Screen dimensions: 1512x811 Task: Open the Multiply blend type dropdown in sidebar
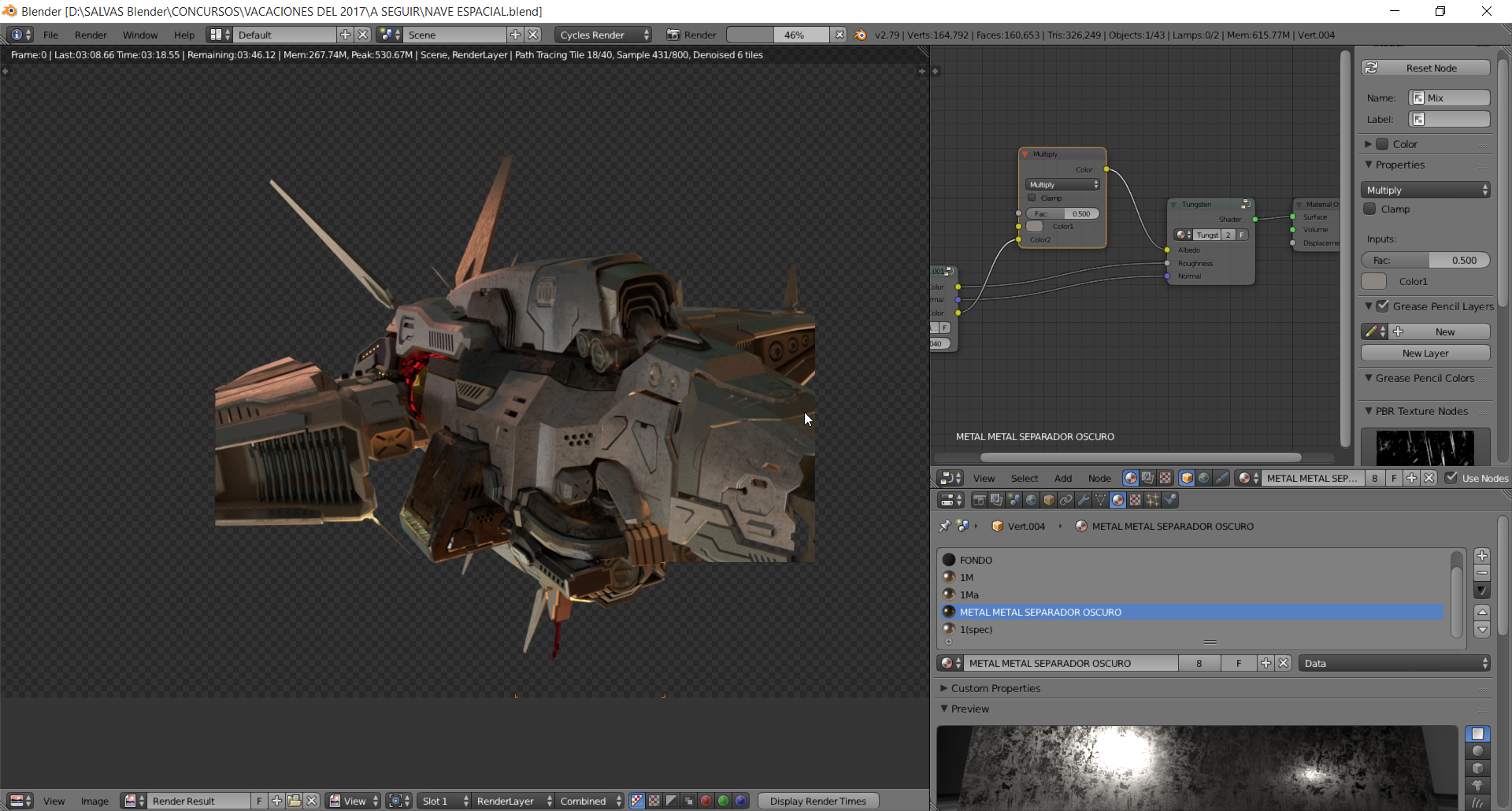[x=1425, y=190]
